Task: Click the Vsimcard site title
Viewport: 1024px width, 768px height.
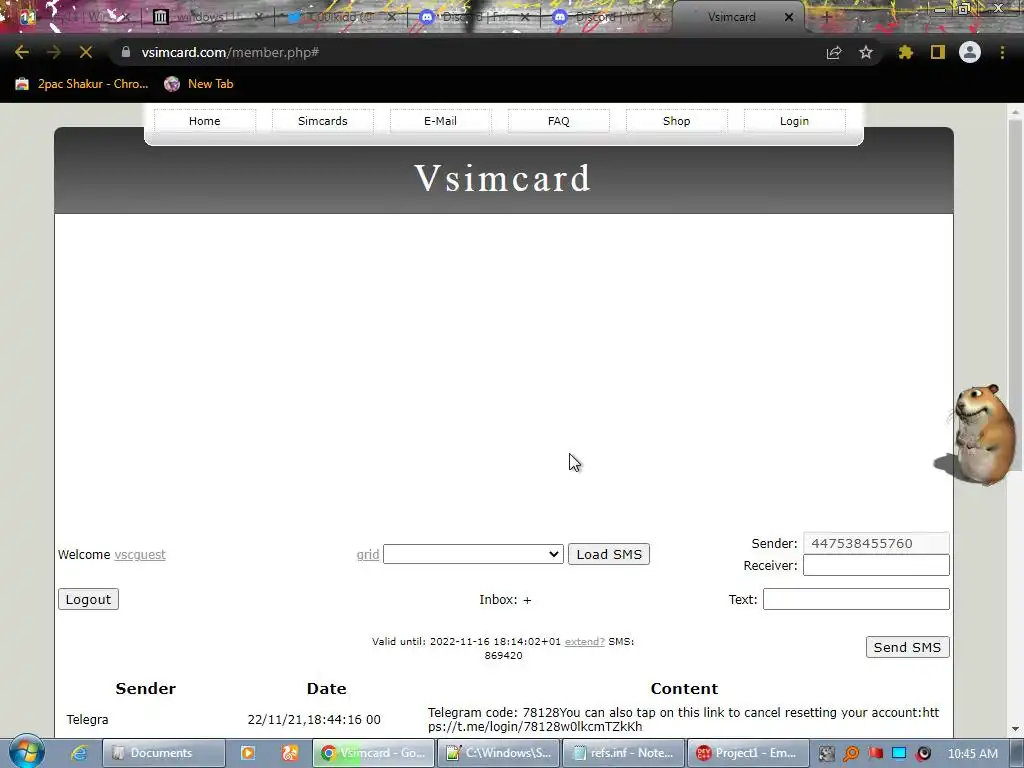Action: [503, 178]
